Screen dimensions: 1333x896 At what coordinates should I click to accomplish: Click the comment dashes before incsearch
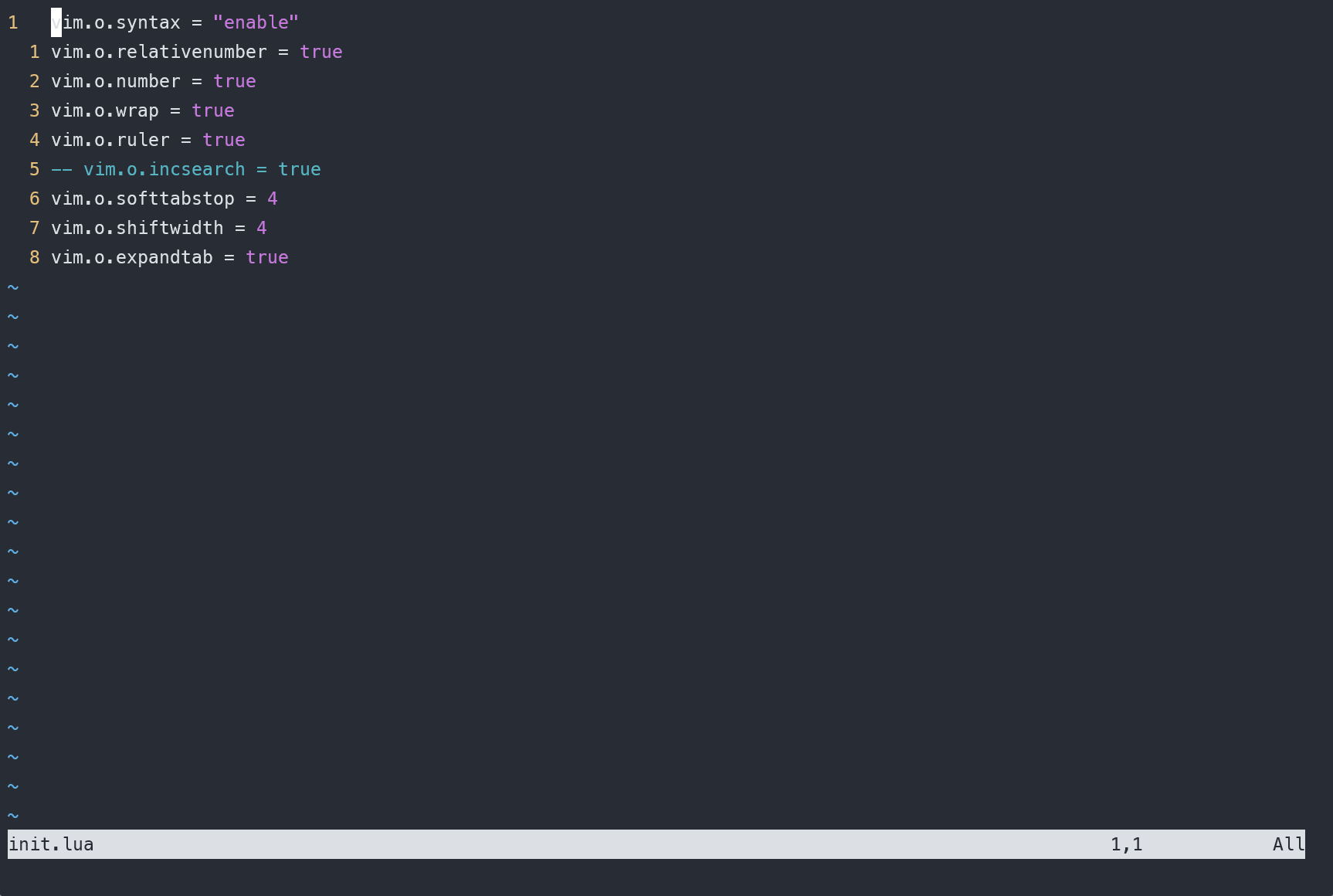[61, 170]
